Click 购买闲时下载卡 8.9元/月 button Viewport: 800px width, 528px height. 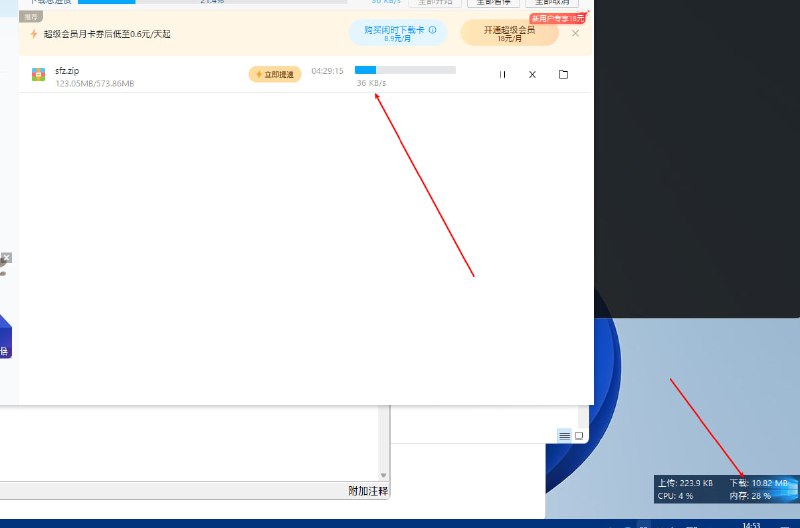(x=398, y=33)
